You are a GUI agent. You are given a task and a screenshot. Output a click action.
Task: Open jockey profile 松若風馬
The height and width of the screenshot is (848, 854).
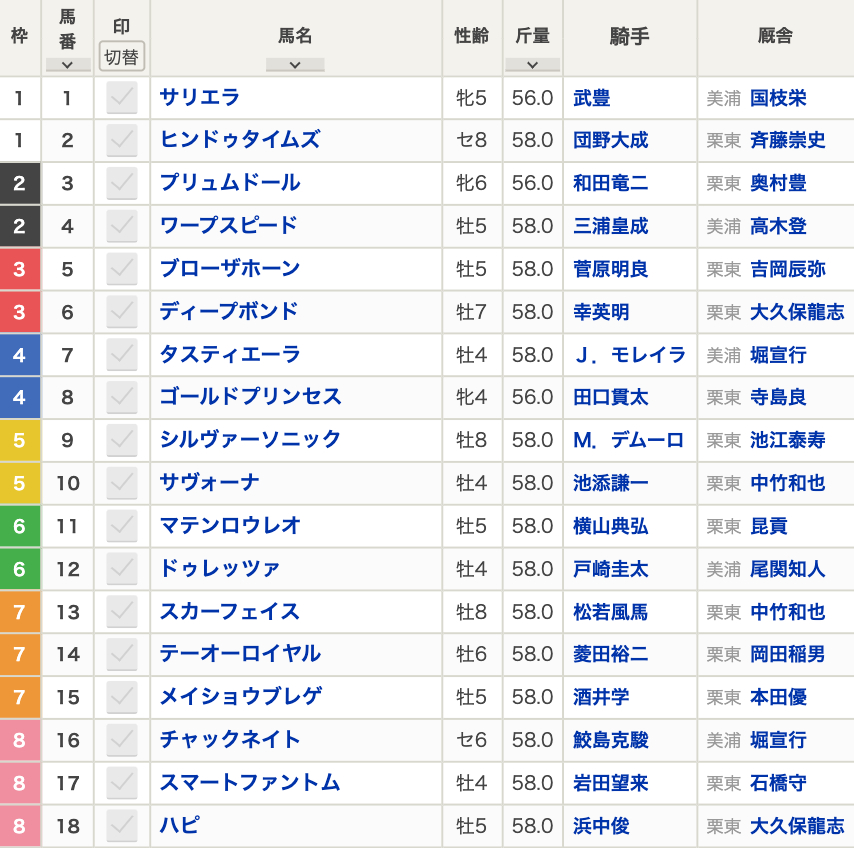pos(611,613)
